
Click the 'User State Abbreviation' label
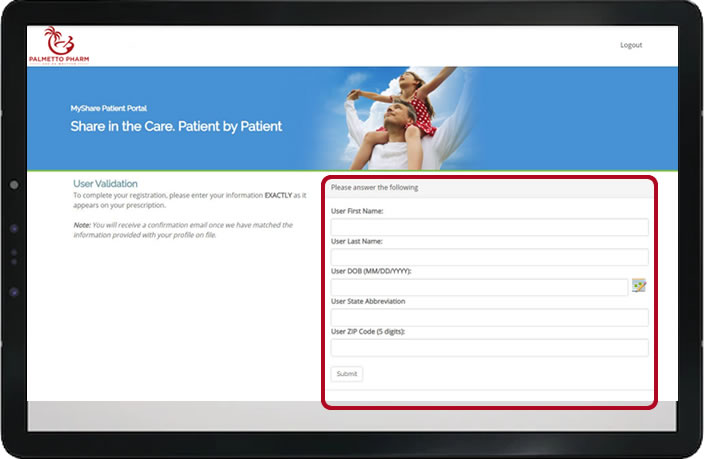[x=368, y=301]
